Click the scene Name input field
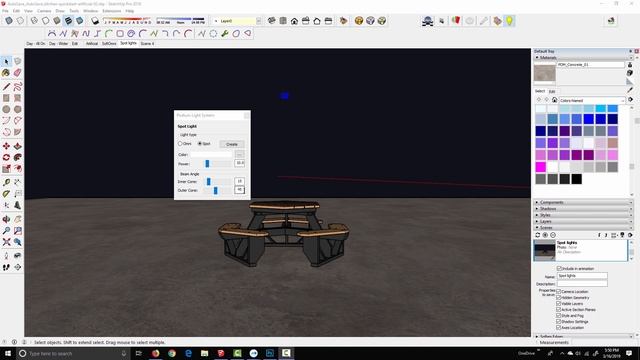The width and height of the screenshot is (640, 360). [582, 276]
